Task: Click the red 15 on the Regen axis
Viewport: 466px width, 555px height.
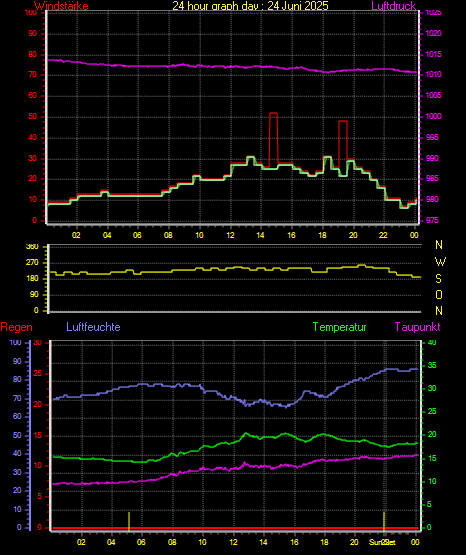Action: pos(38,435)
